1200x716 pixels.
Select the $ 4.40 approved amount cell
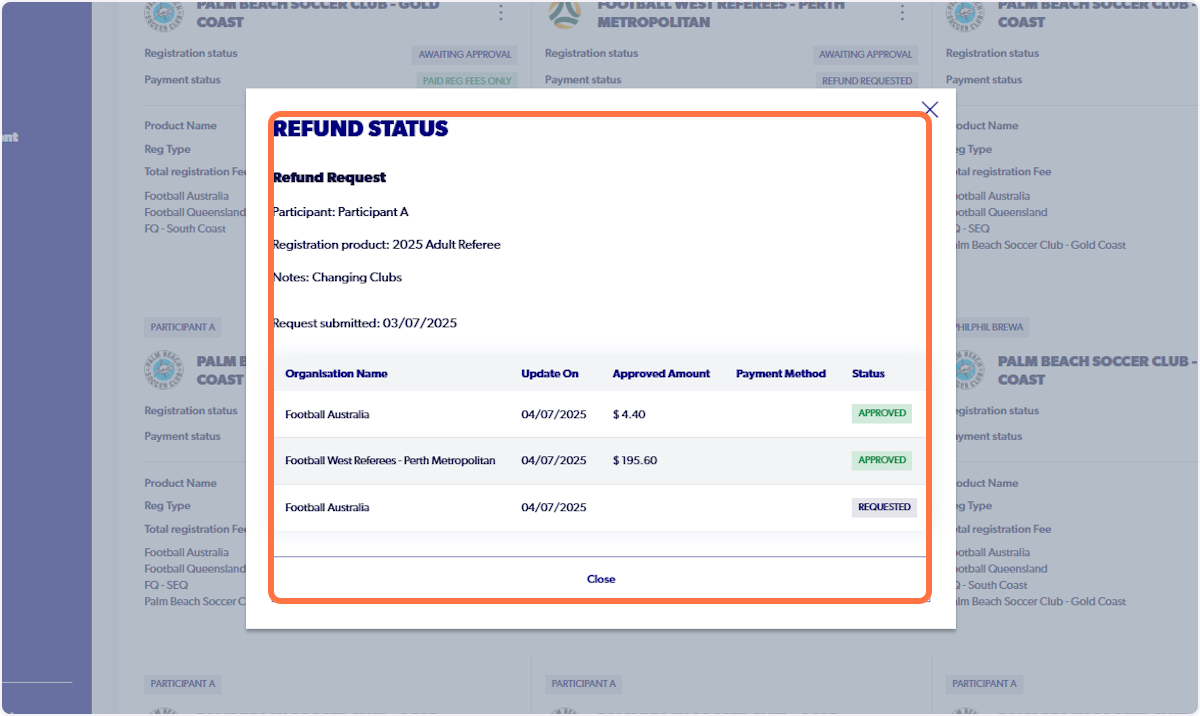629,414
